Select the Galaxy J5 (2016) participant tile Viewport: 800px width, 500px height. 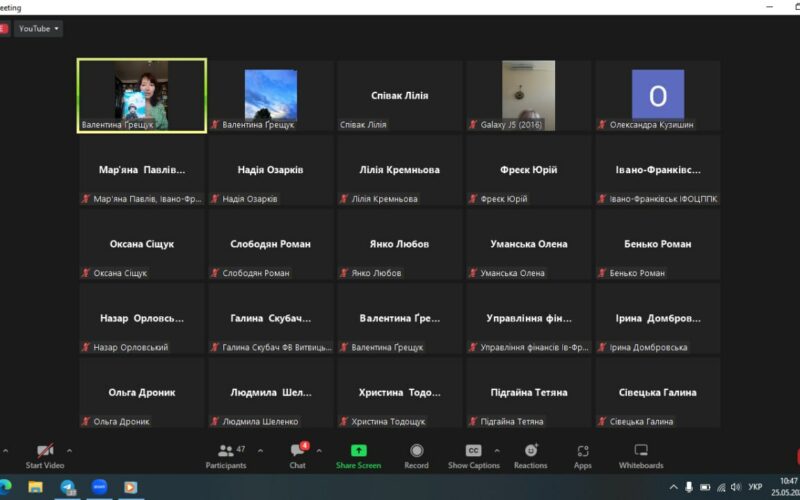(x=528, y=95)
